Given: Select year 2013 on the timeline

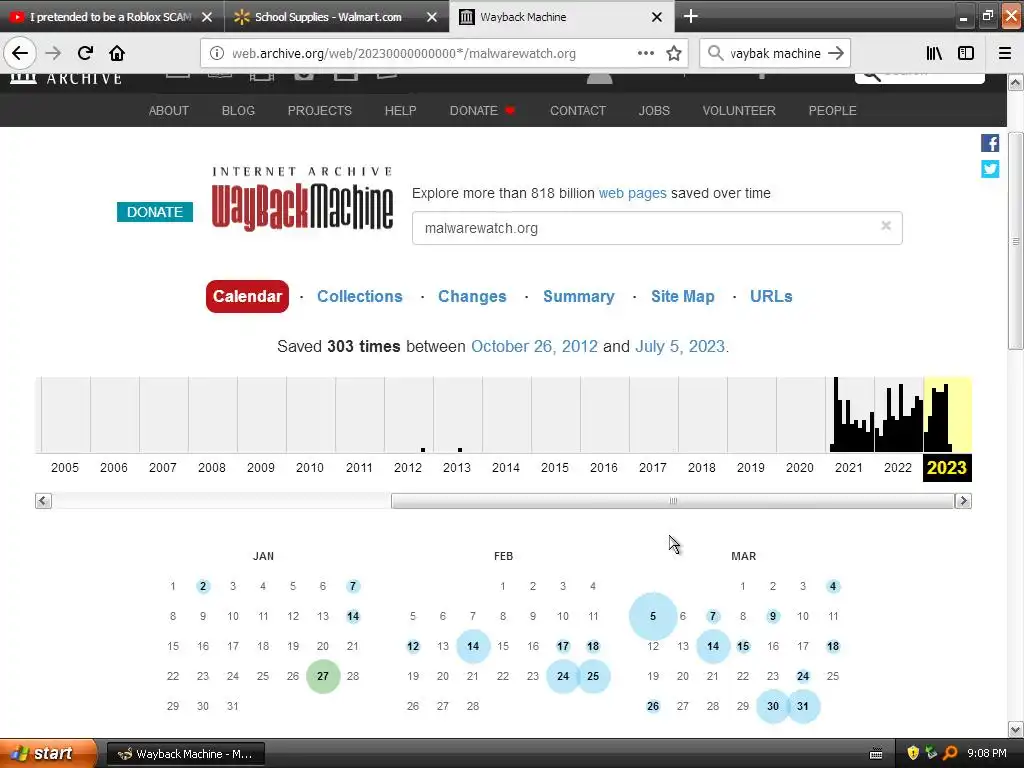Looking at the screenshot, I should point(457,468).
